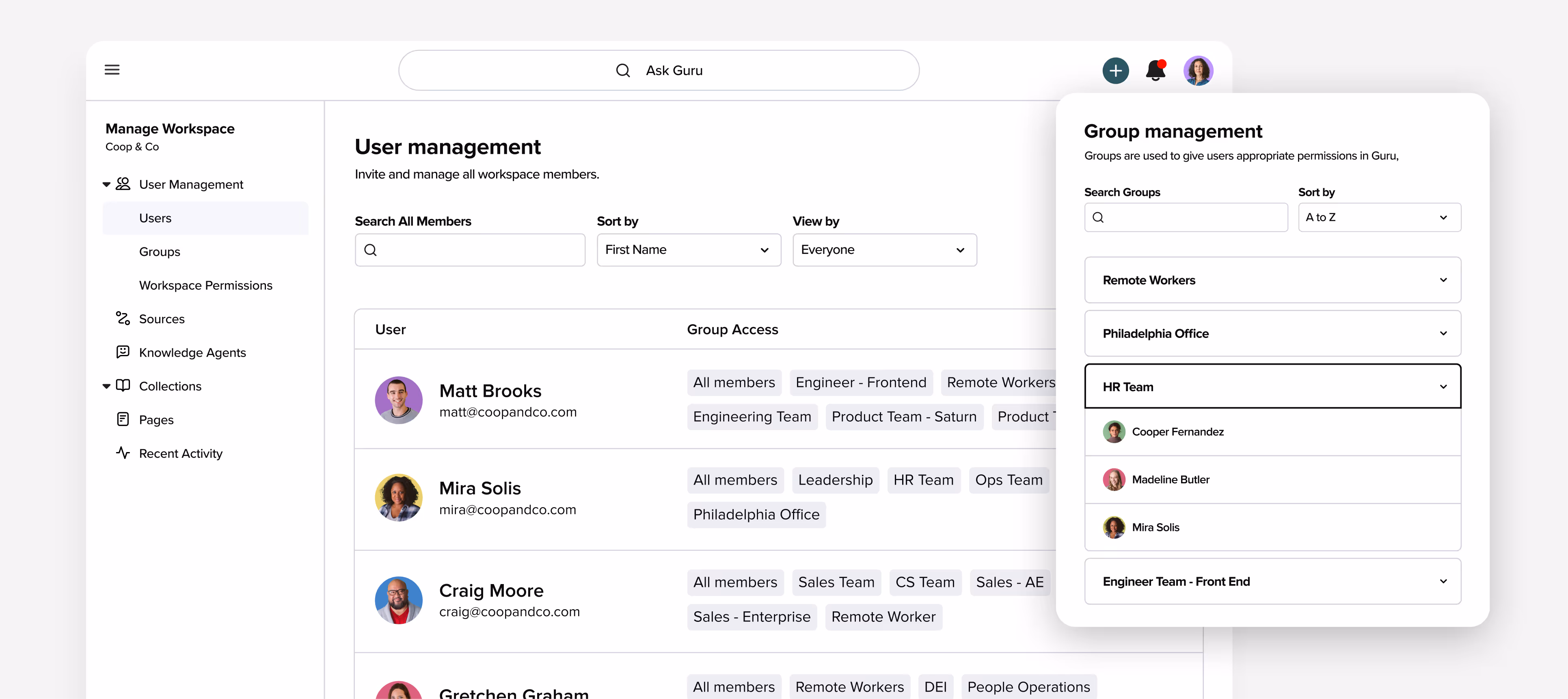Click the Recent Activity icon
The width and height of the screenshot is (1568, 699).
point(123,453)
